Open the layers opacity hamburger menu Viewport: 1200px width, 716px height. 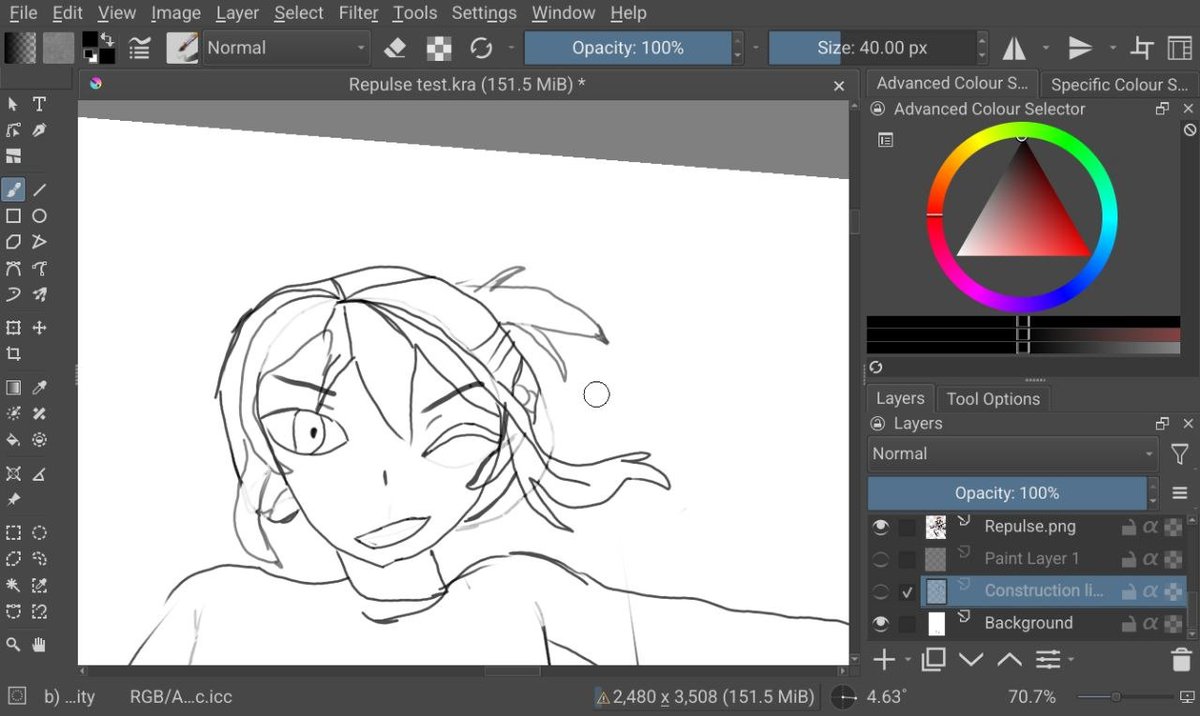point(1180,493)
